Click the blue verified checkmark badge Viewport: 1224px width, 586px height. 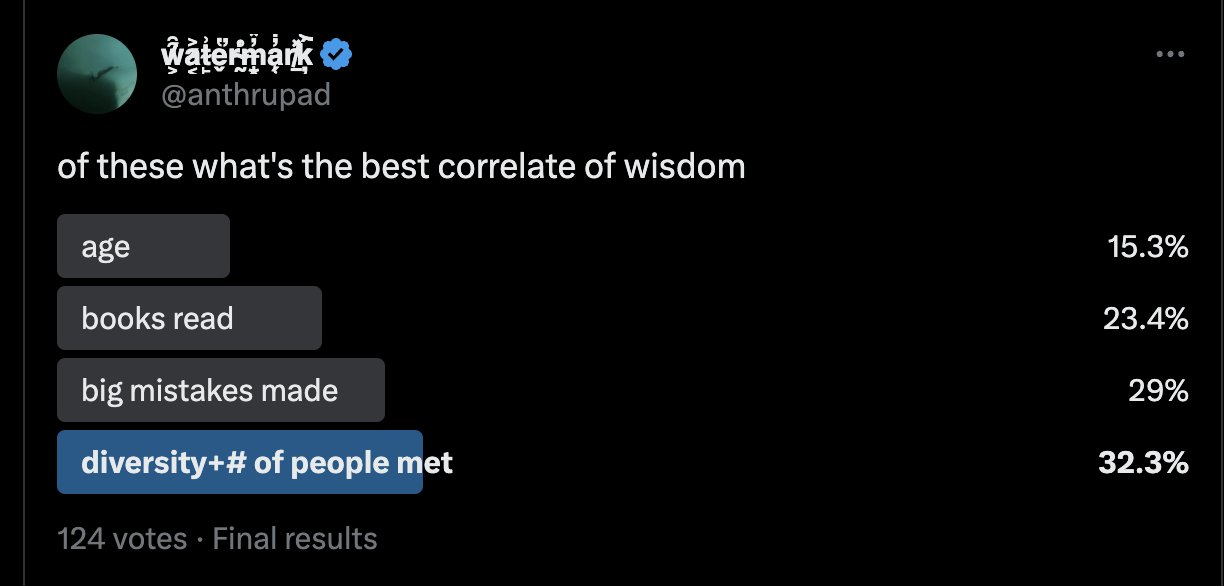[335, 56]
